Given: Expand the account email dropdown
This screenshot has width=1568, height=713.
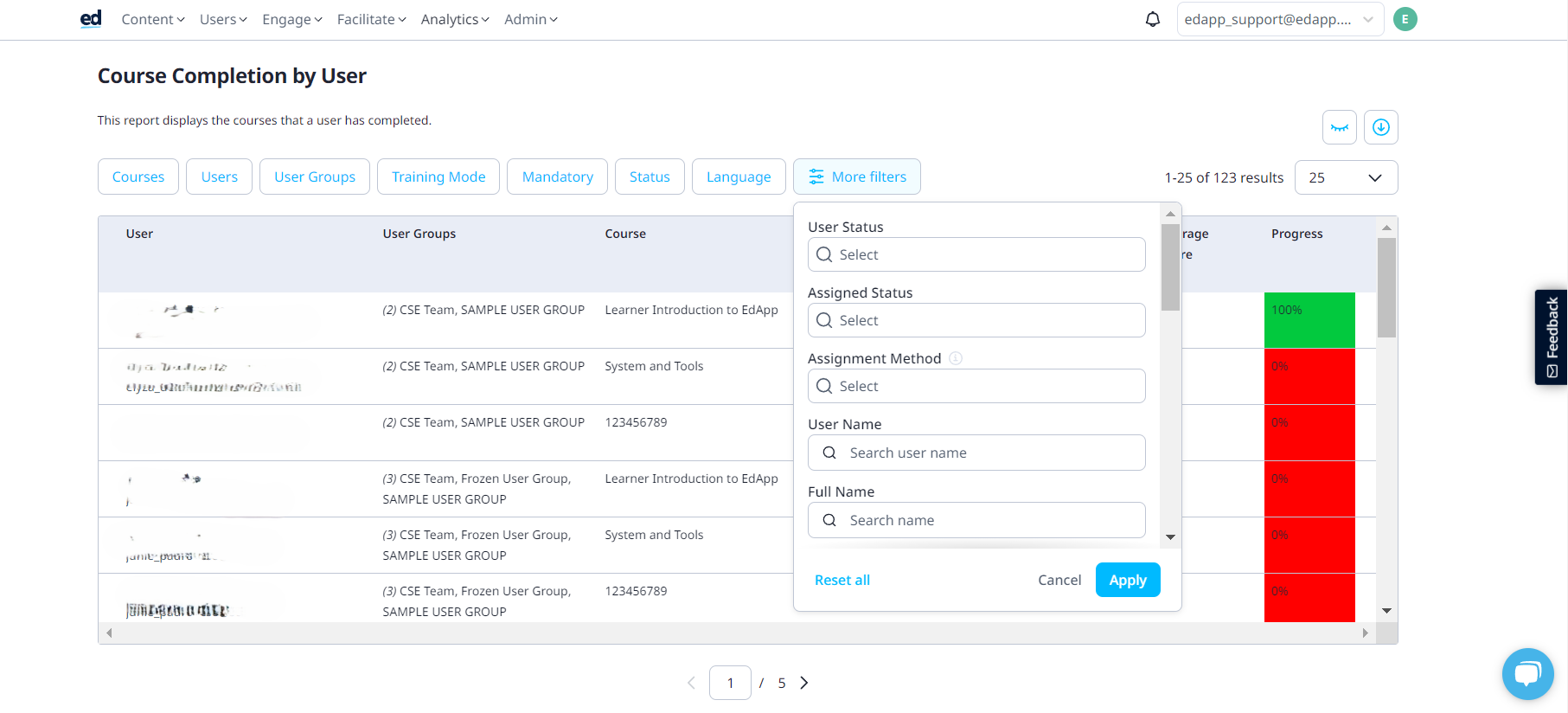Looking at the screenshot, I should tap(1280, 19).
